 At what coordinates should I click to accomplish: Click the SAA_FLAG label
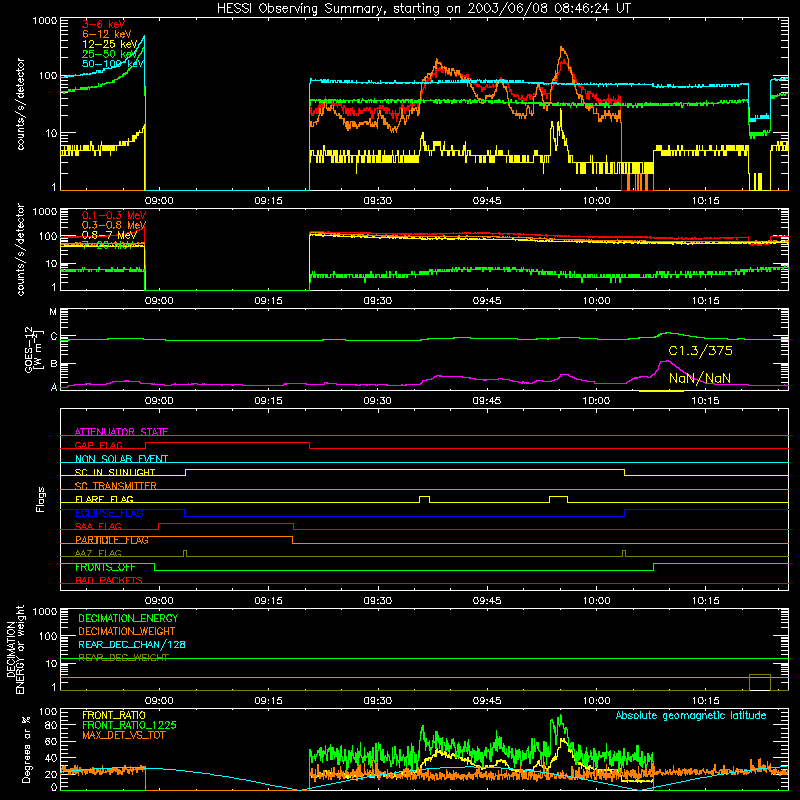pos(98,526)
